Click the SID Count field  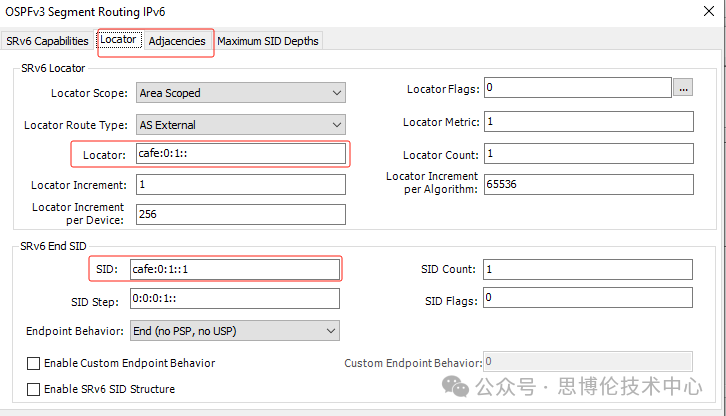click(586, 270)
